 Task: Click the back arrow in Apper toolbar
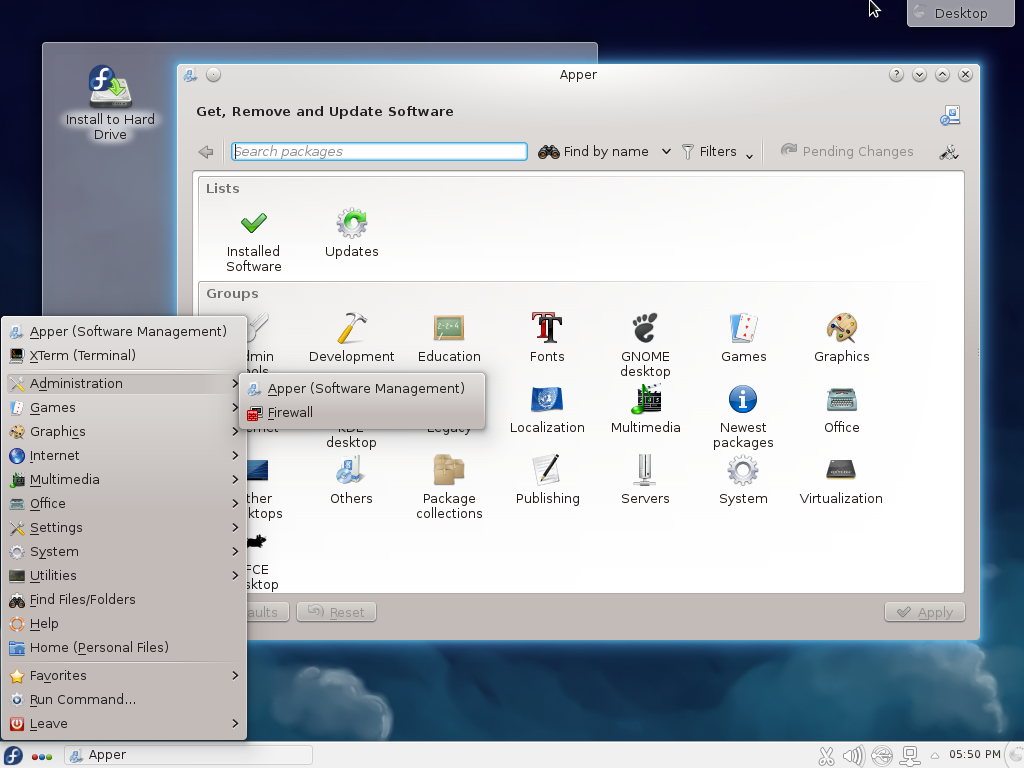click(206, 152)
